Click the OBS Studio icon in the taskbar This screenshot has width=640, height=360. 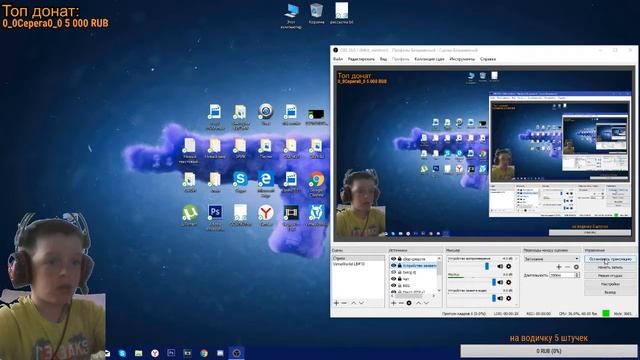[x=236, y=353]
